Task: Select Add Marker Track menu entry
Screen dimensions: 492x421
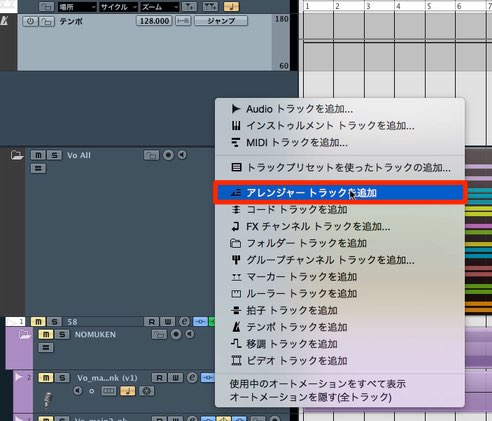Action: pos(340,277)
